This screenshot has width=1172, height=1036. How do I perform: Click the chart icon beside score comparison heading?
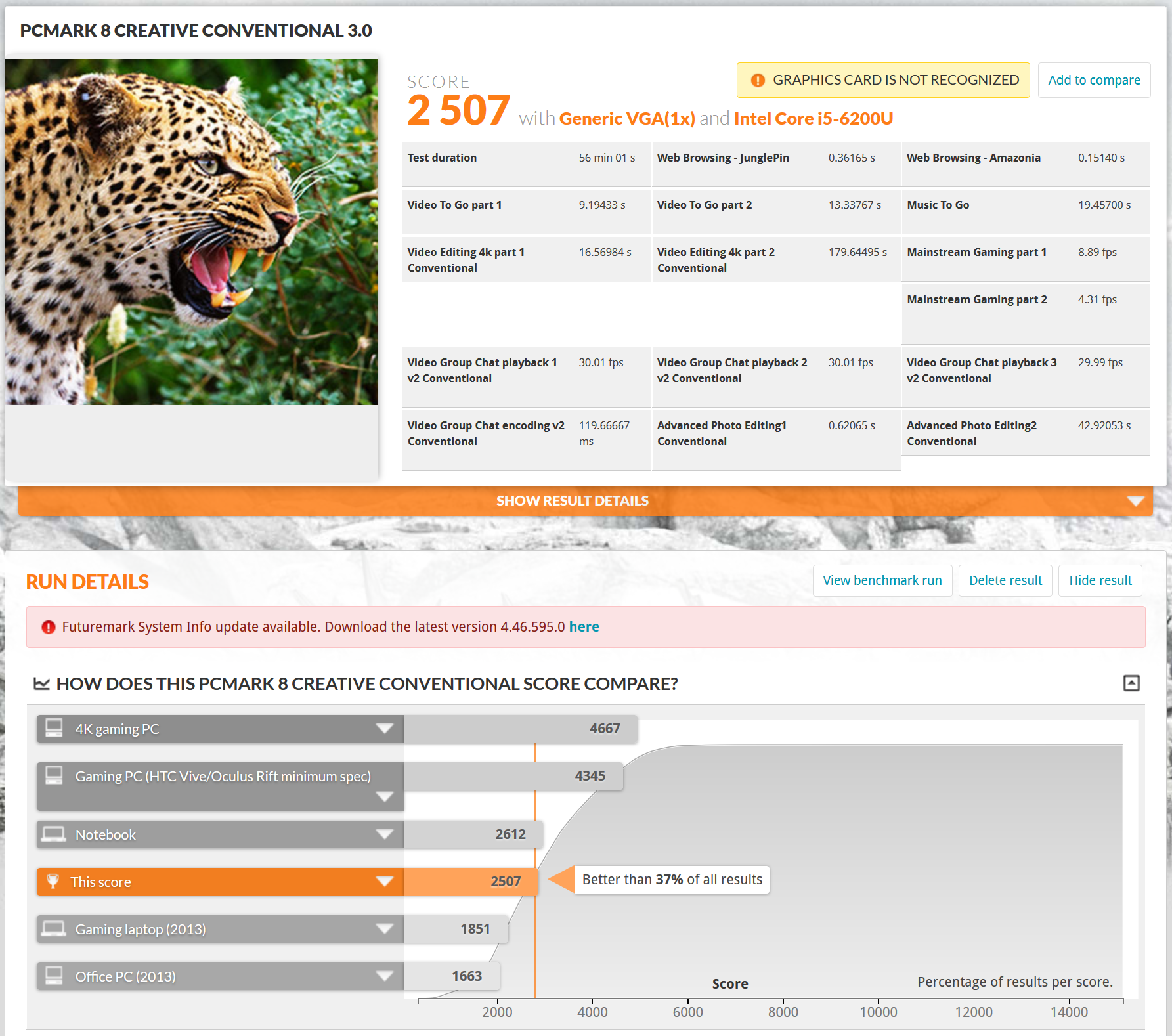(x=42, y=684)
